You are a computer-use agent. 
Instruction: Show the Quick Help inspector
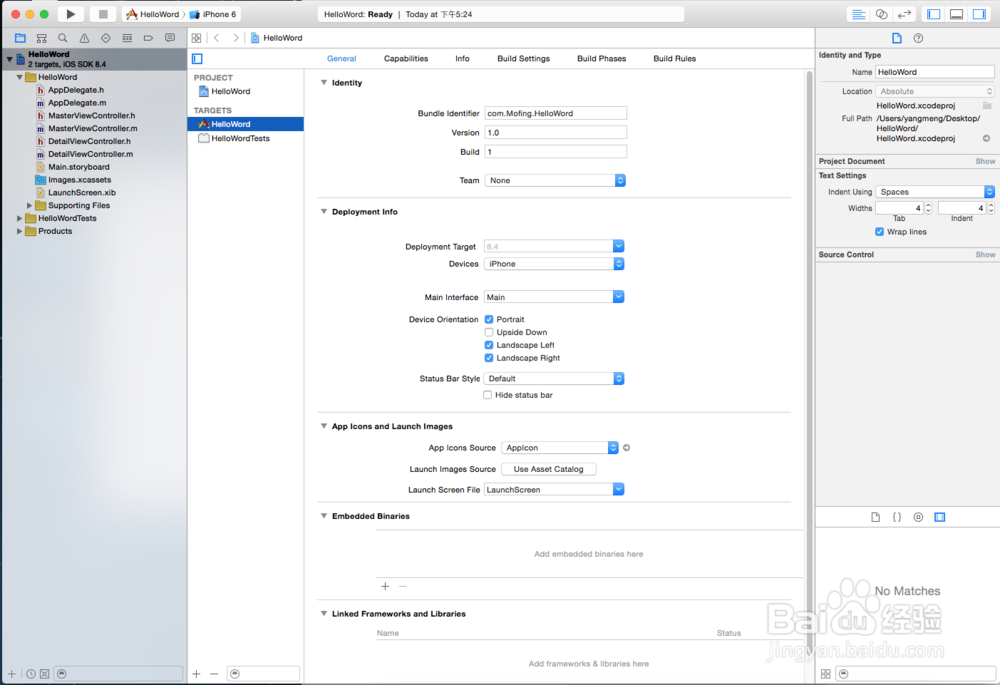point(918,38)
